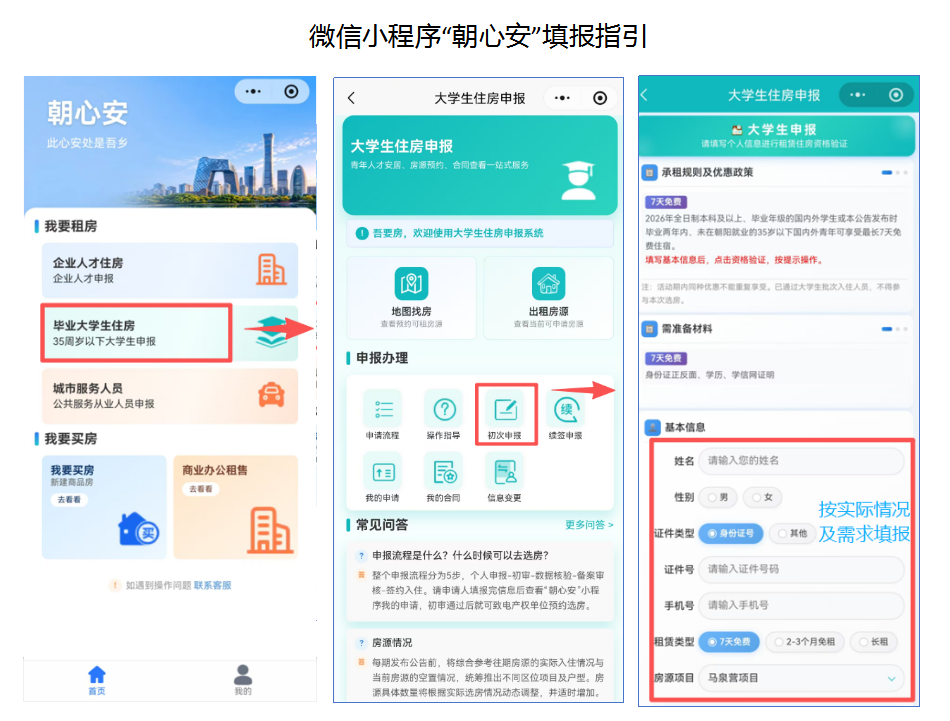The height and width of the screenshot is (721, 950).
Task: Open more menu dots in right form screen
Action: click(x=858, y=95)
